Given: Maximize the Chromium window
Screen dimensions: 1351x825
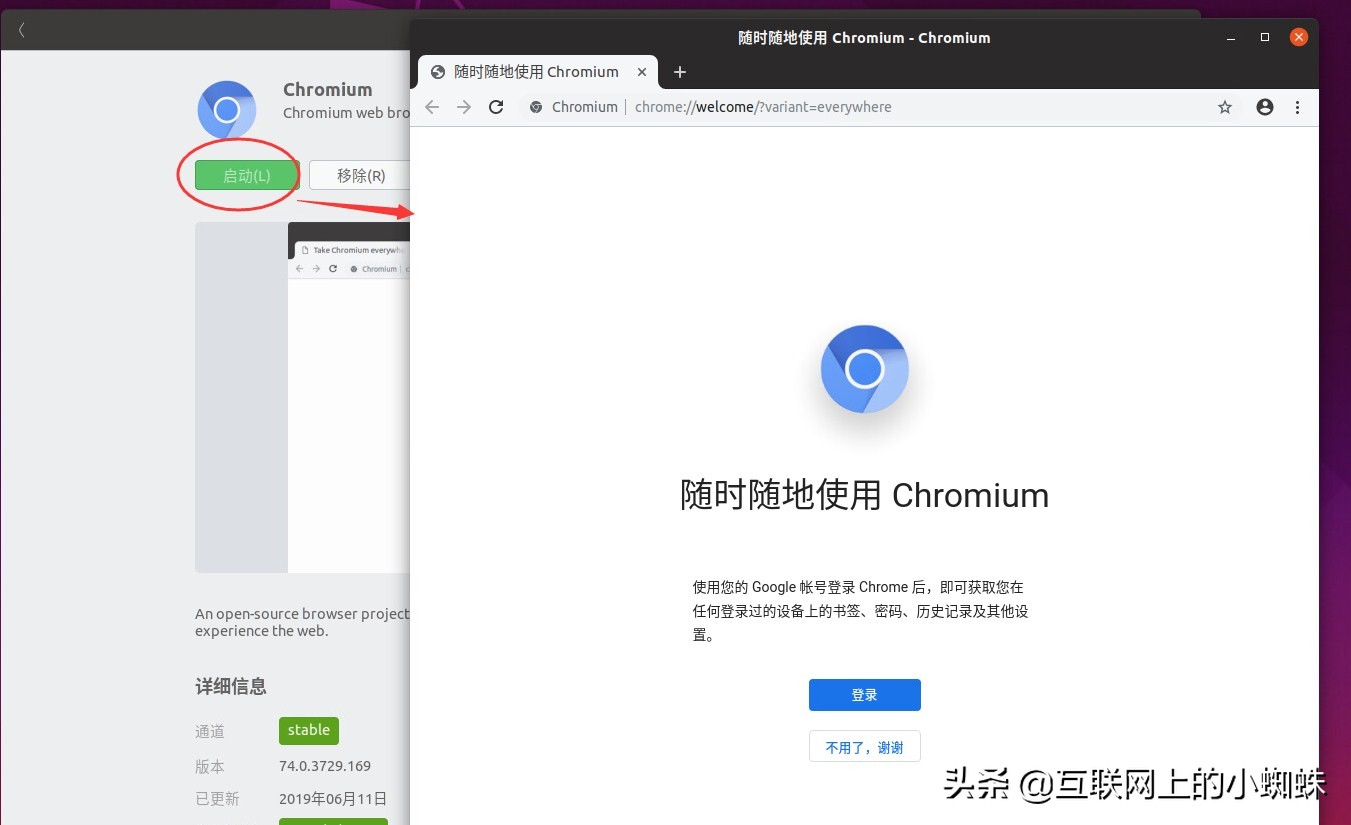Looking at the screenshot, I should [x=1265, y=37].
